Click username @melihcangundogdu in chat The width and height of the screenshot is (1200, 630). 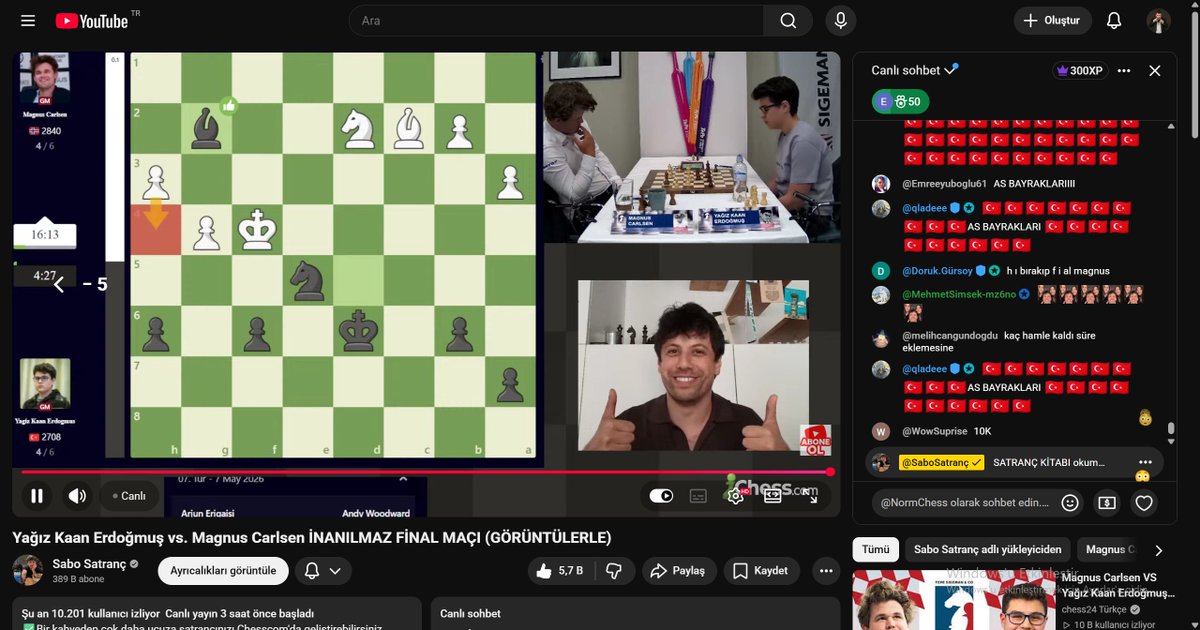point(950,336)
